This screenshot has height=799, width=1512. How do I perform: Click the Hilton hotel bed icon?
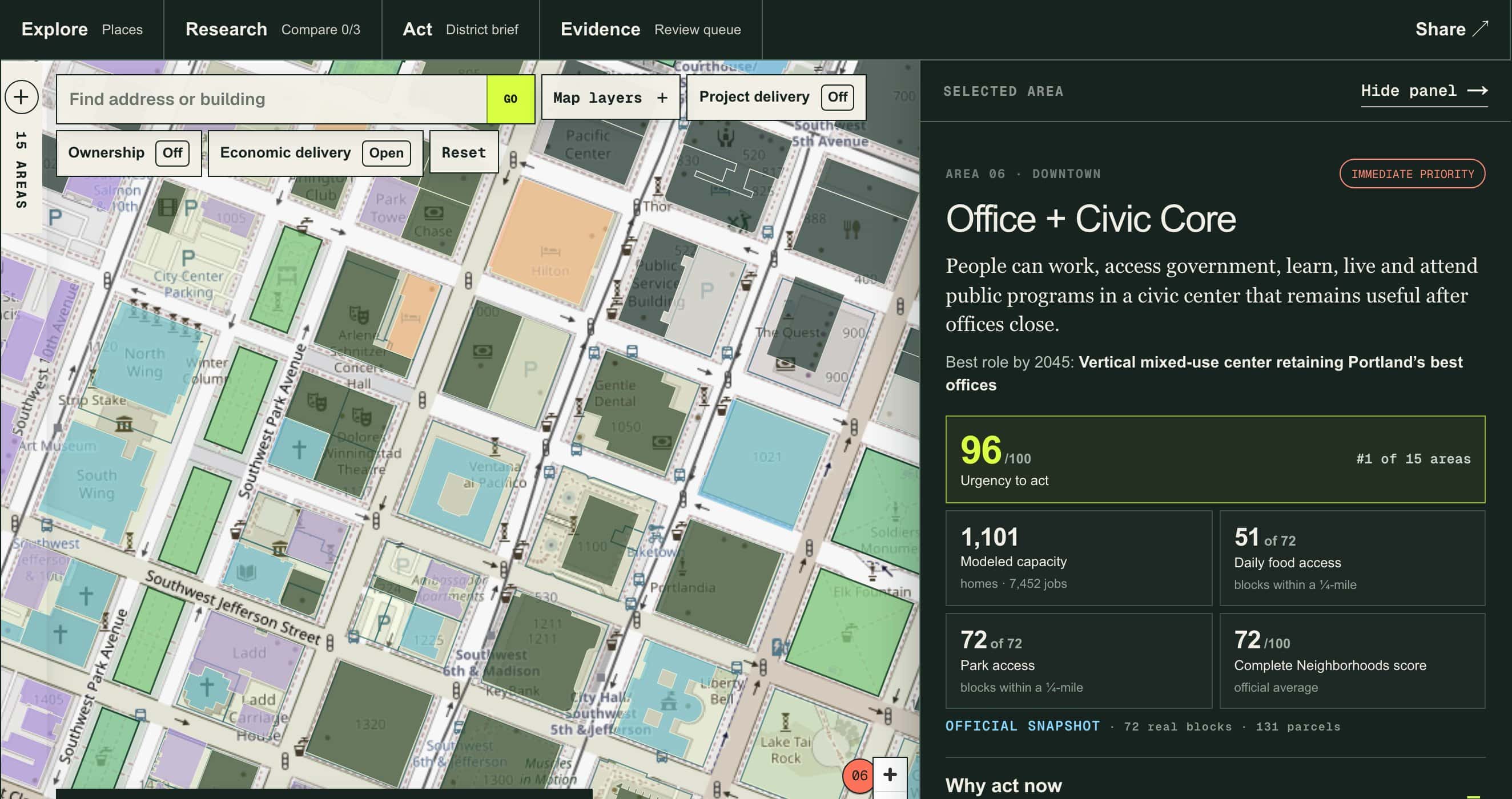550,252
